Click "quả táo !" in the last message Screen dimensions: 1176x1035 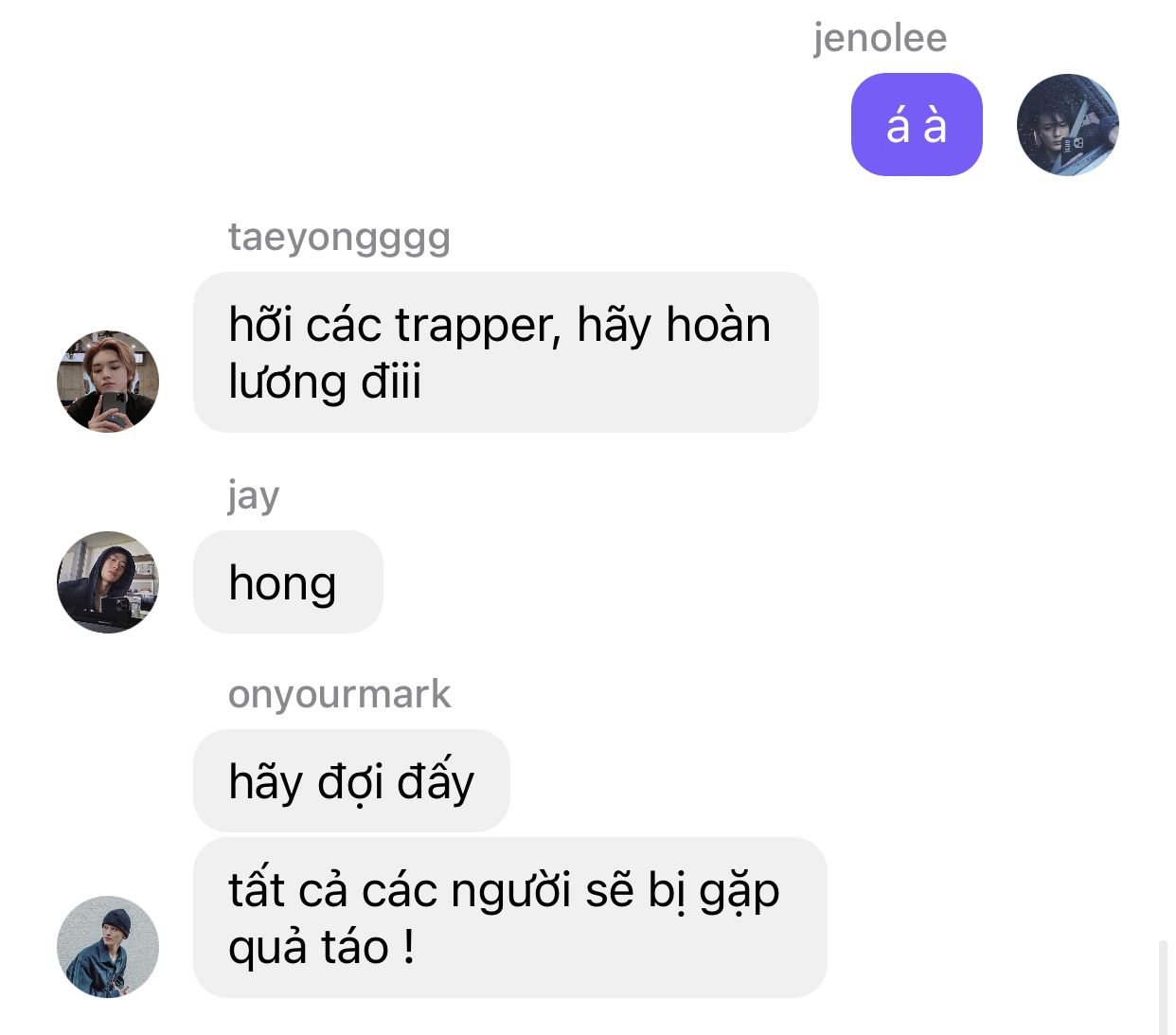pos(321,947)
